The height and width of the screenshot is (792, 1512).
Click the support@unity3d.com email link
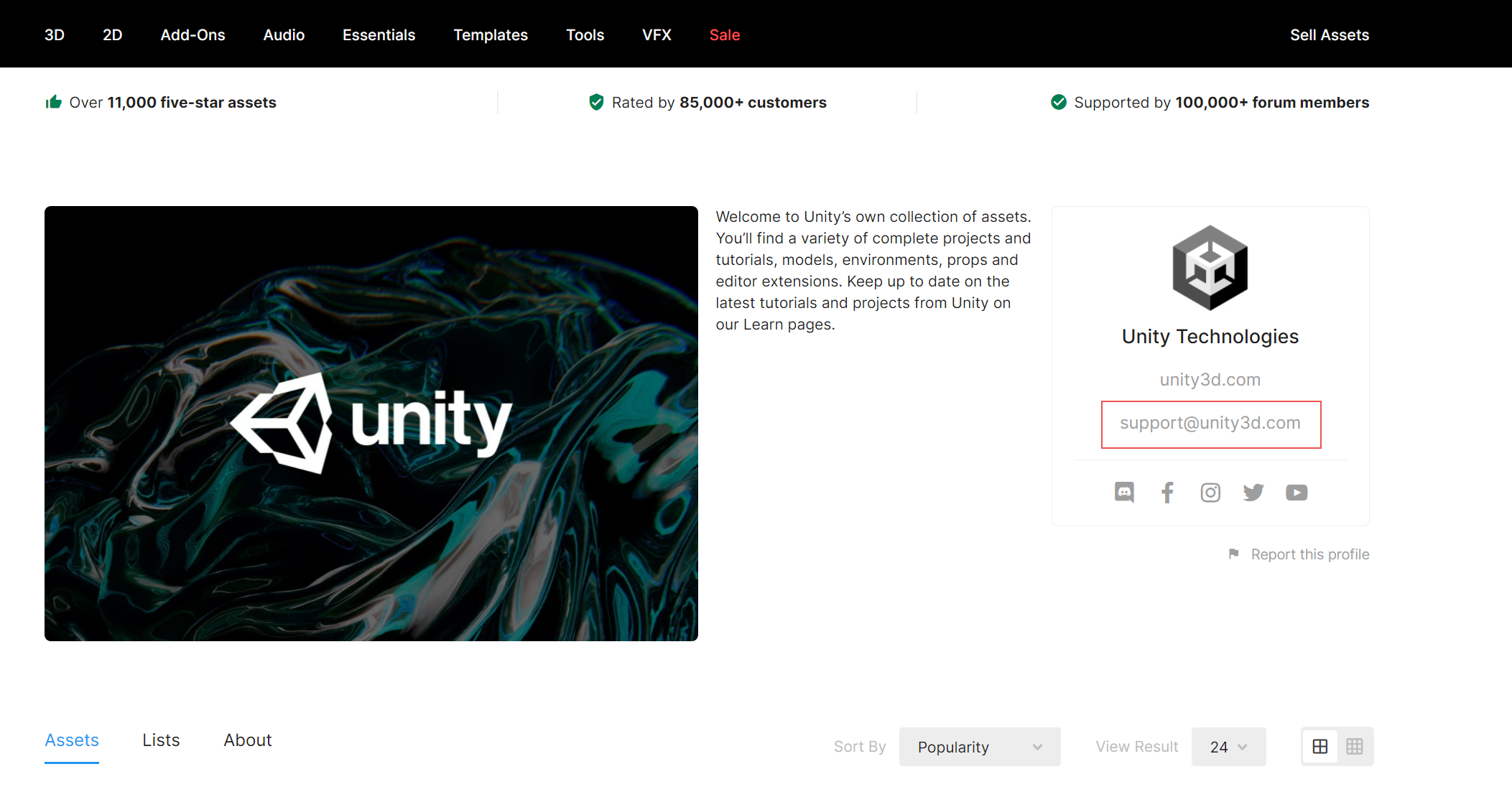(1210, 423)
